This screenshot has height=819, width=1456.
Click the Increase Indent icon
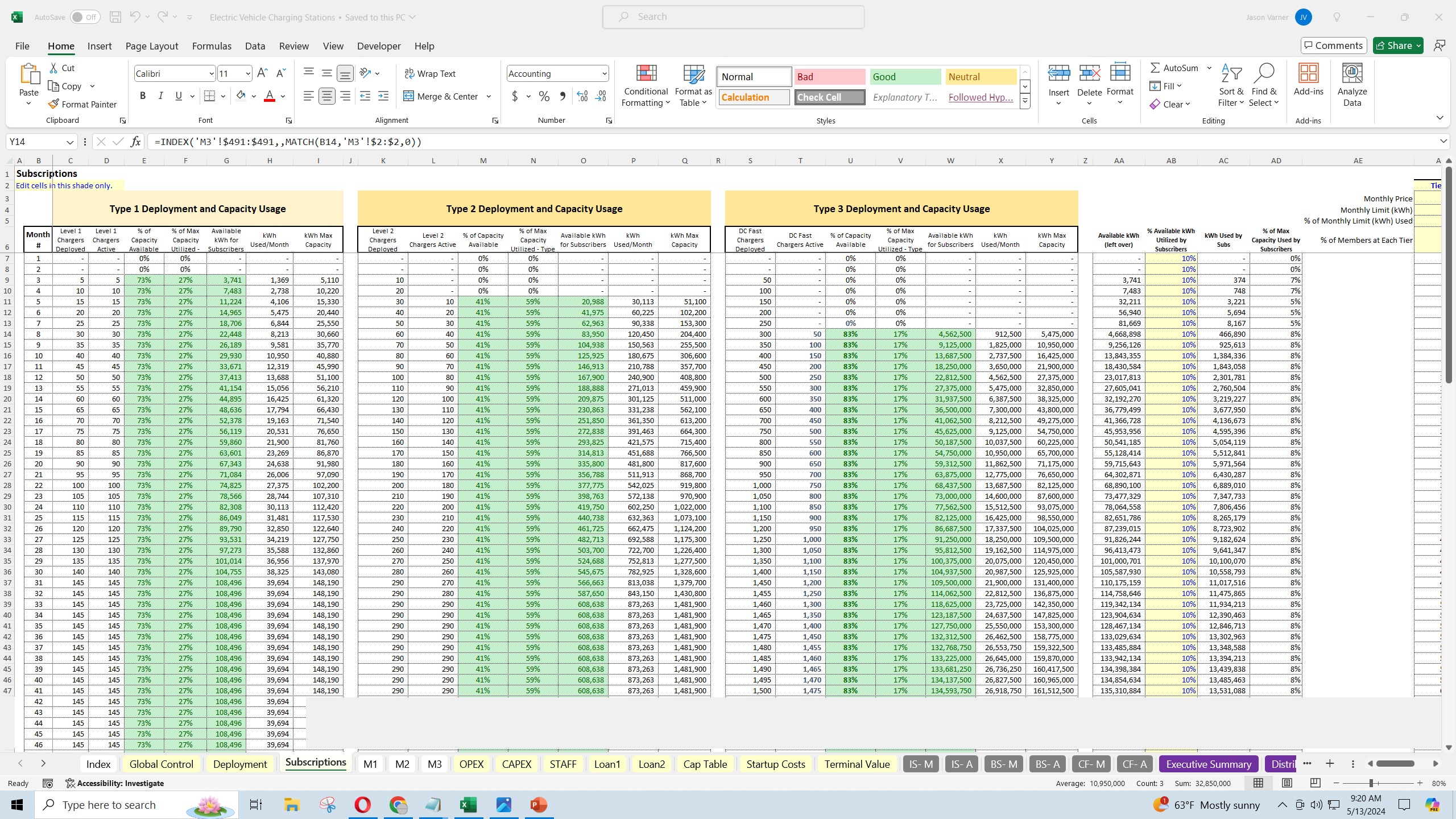(x=383, y=96)
